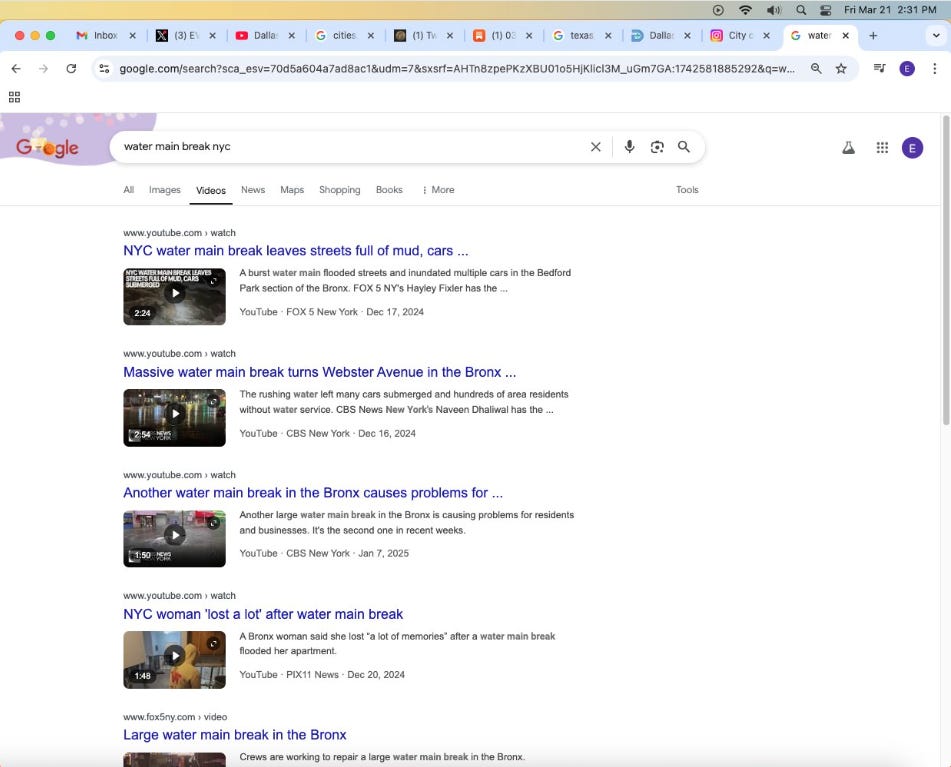The height and width of the screenshot is (767, 951).
Task: Go back to the previous page
Action: click(x=16, y=69)
